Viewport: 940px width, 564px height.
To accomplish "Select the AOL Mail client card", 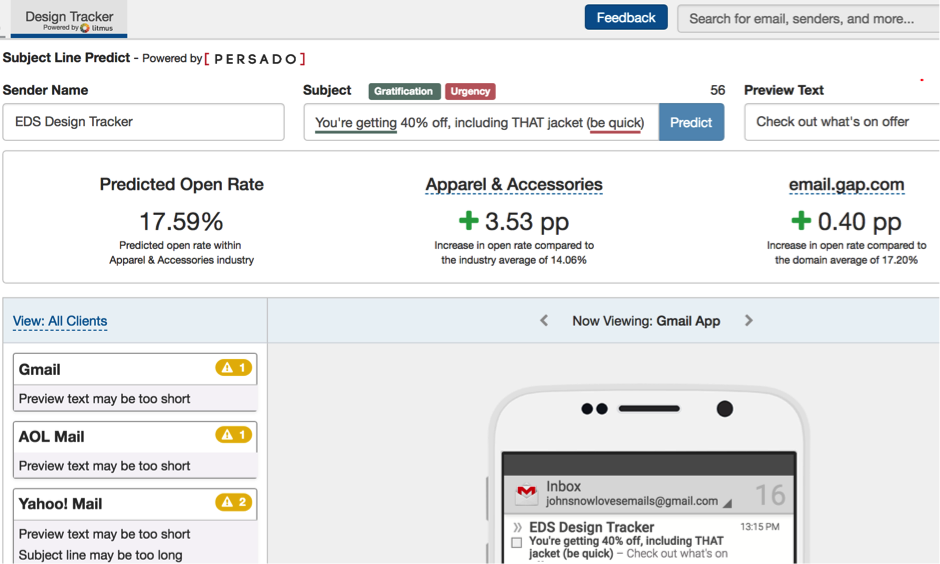I will tap(135, 450).
